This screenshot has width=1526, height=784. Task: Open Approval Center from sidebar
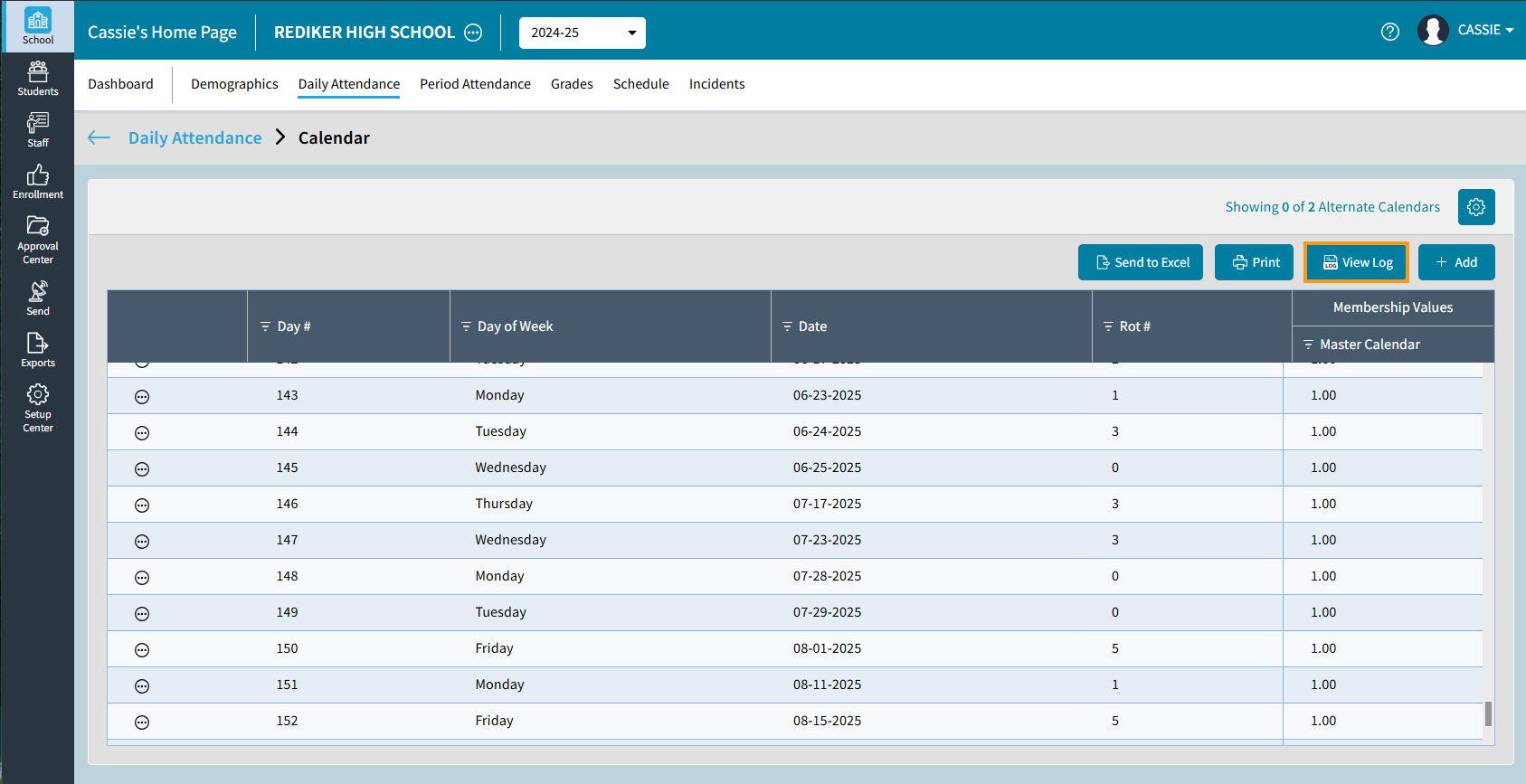(38, 240)
